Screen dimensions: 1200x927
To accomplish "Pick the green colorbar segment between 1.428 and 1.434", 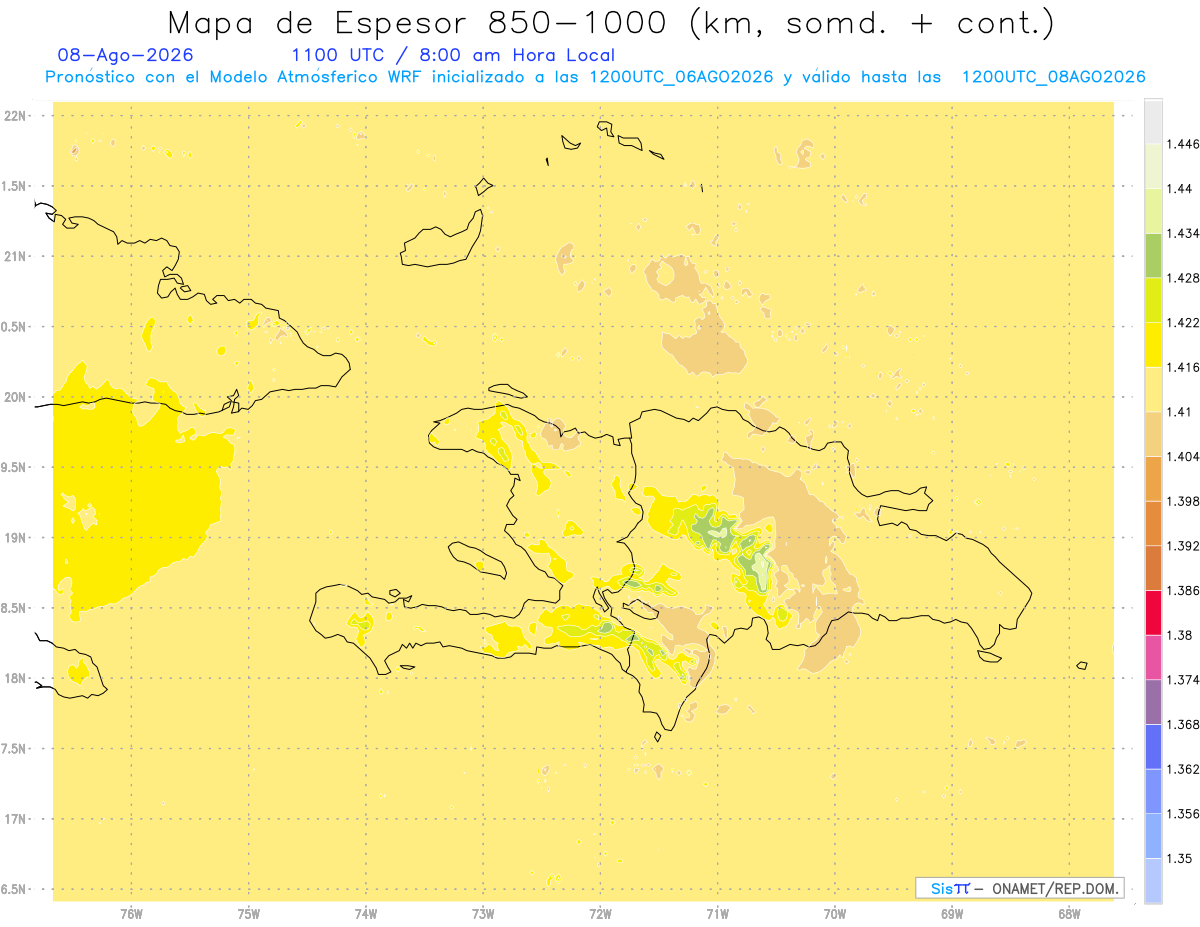I will pos(1153,255).
